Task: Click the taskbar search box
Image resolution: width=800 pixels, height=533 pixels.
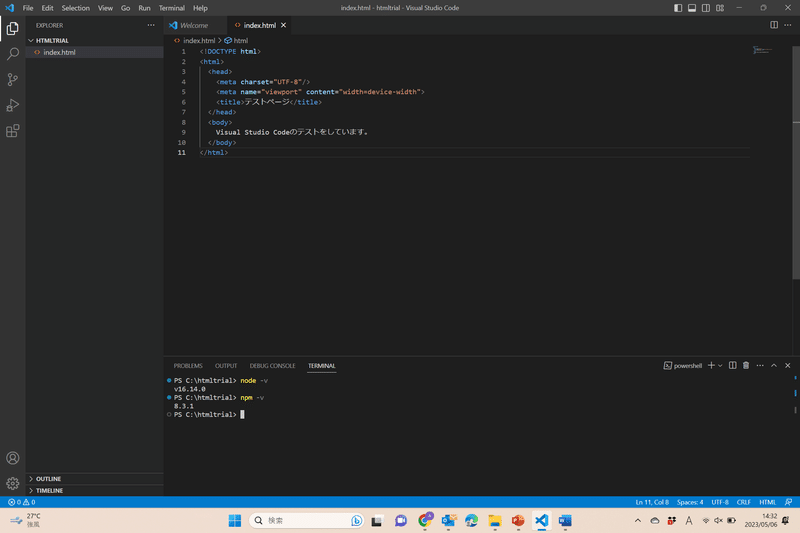Action: pyautogui.click(x=307, y=520)
